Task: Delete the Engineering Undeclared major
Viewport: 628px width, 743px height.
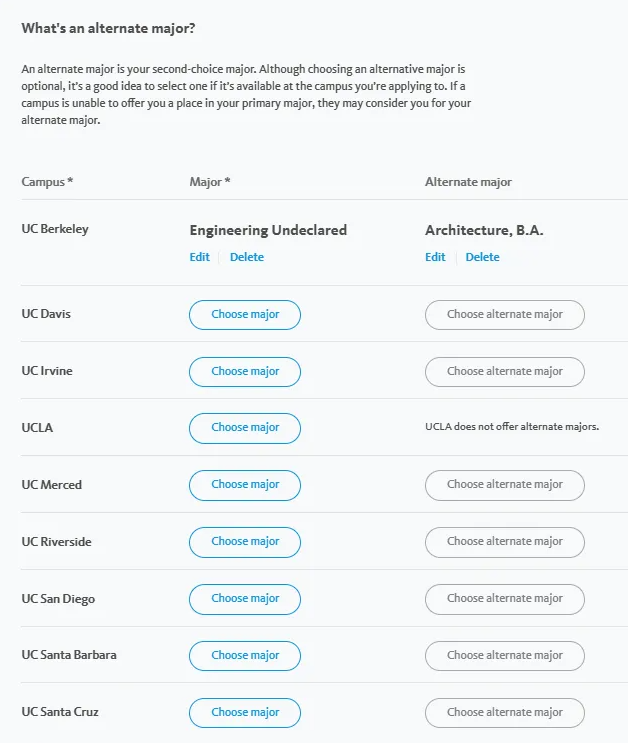Action: (247, 257)
